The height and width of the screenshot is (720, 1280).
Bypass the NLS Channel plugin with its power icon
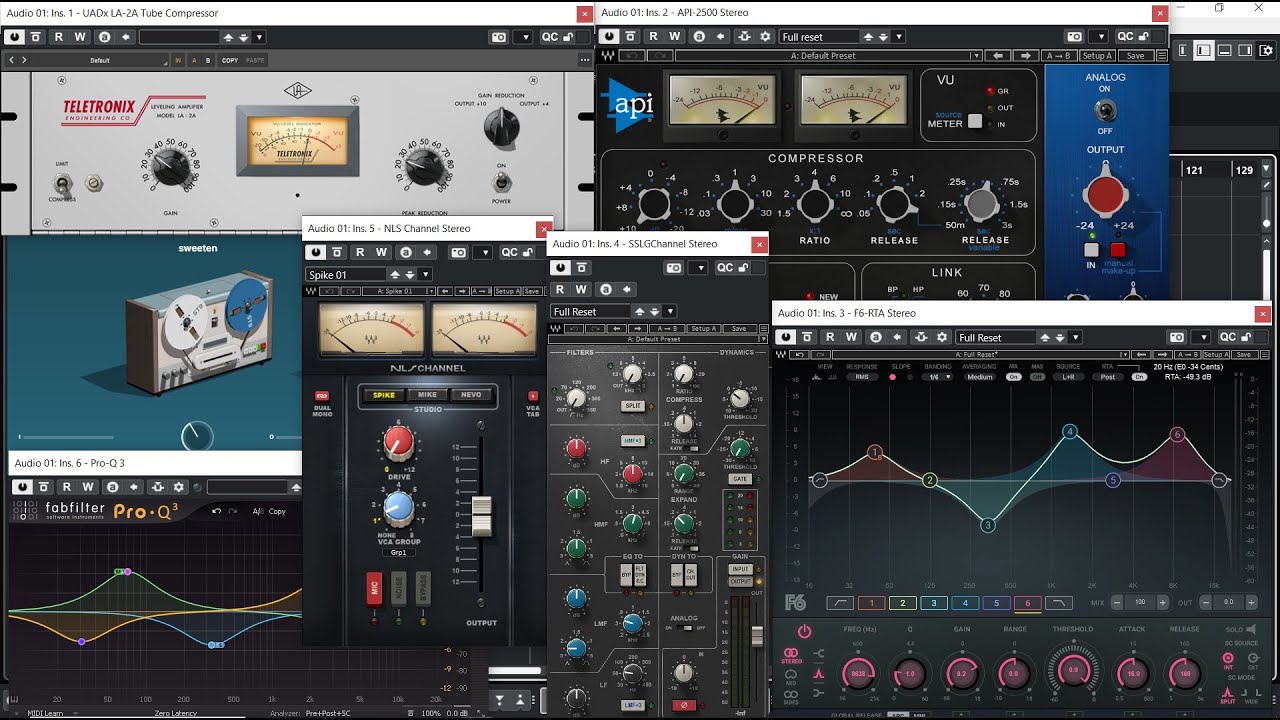click(316, 253)
